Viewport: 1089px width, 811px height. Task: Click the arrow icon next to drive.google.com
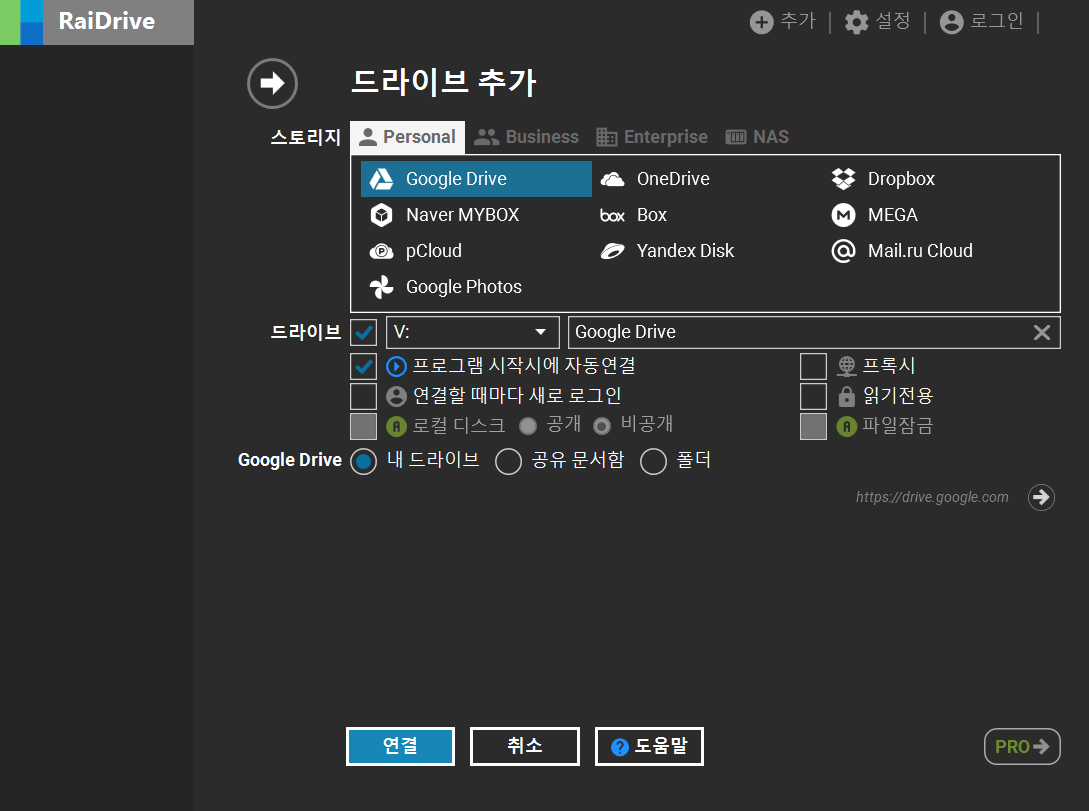[x=1041, y=497]
